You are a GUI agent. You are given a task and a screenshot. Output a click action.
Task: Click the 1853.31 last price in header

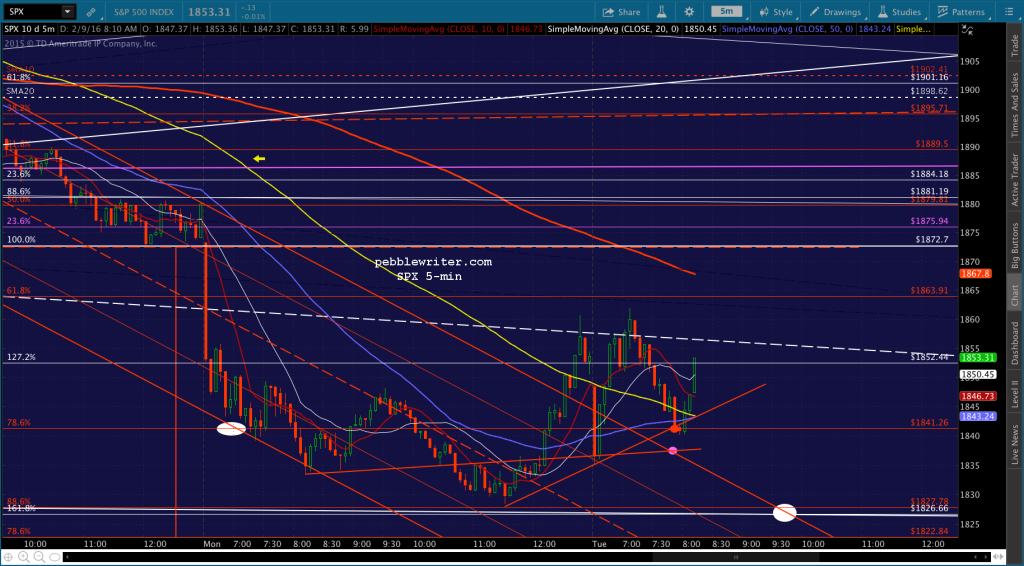tap(208, 12)
